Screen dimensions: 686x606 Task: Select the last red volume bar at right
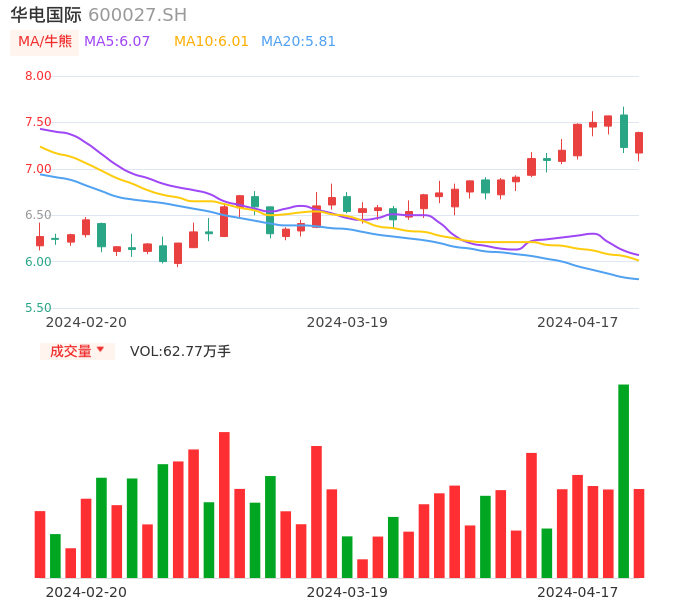click(x=639, y=533)
